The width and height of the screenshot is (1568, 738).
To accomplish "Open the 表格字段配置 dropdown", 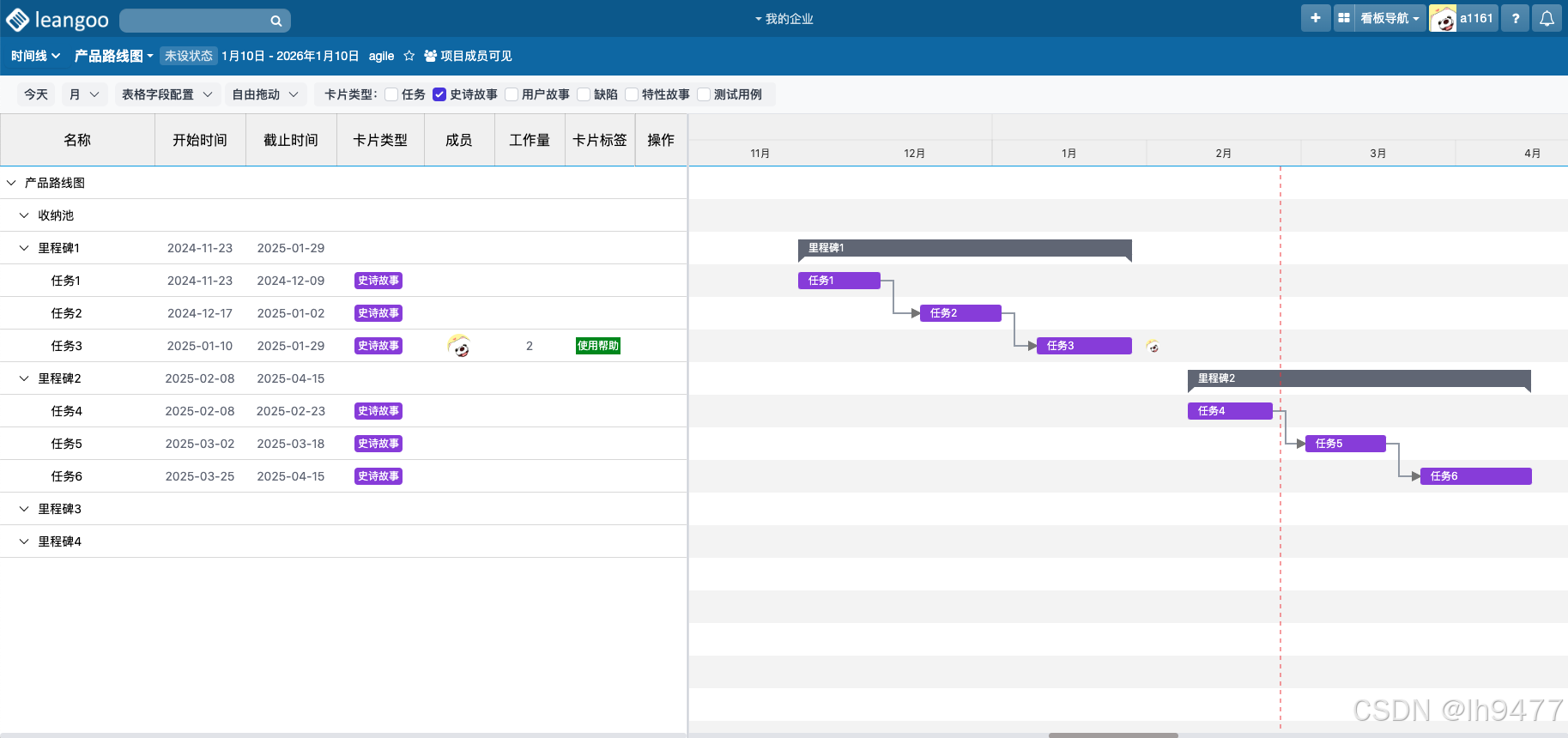I will tap(166, 94).
